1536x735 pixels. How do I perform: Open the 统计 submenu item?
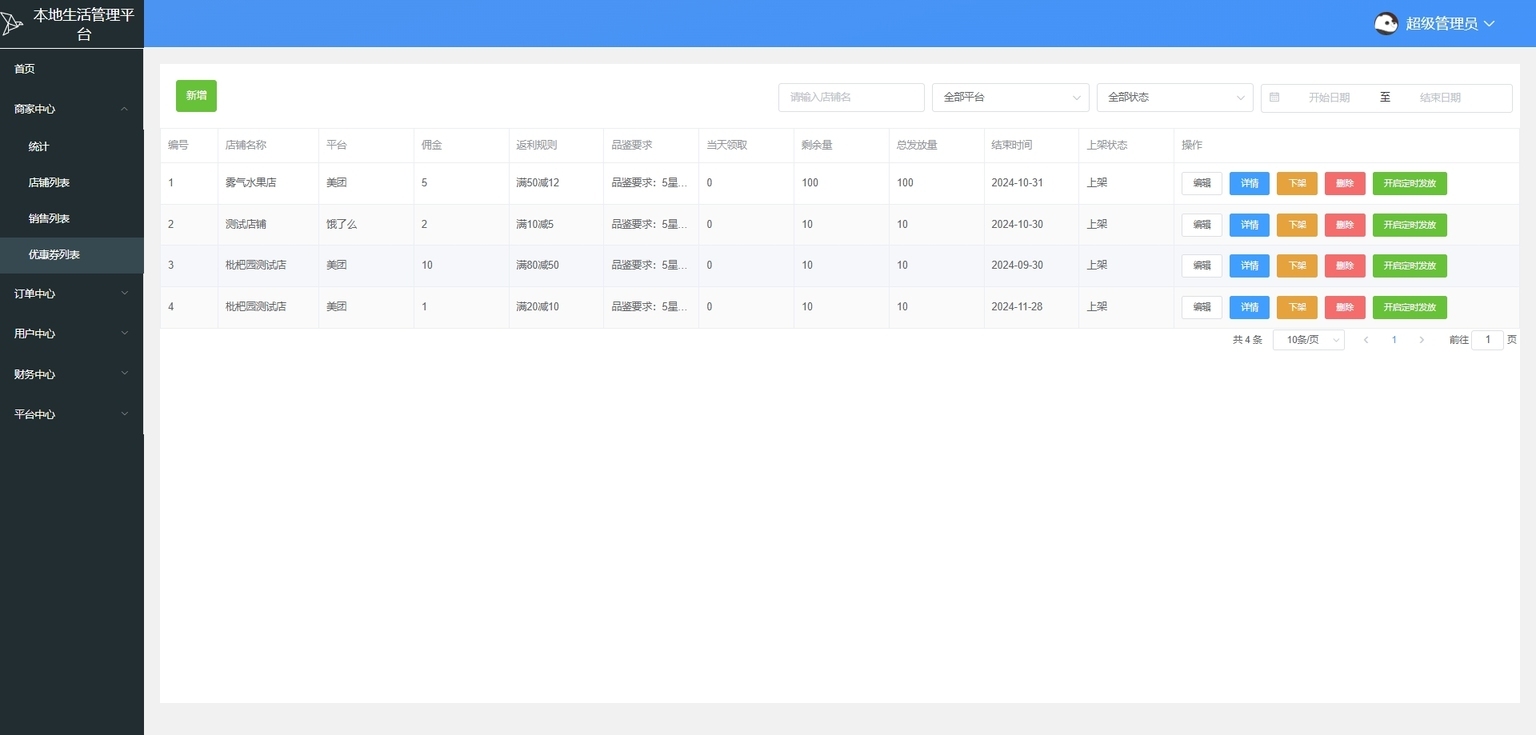[72, 147]
